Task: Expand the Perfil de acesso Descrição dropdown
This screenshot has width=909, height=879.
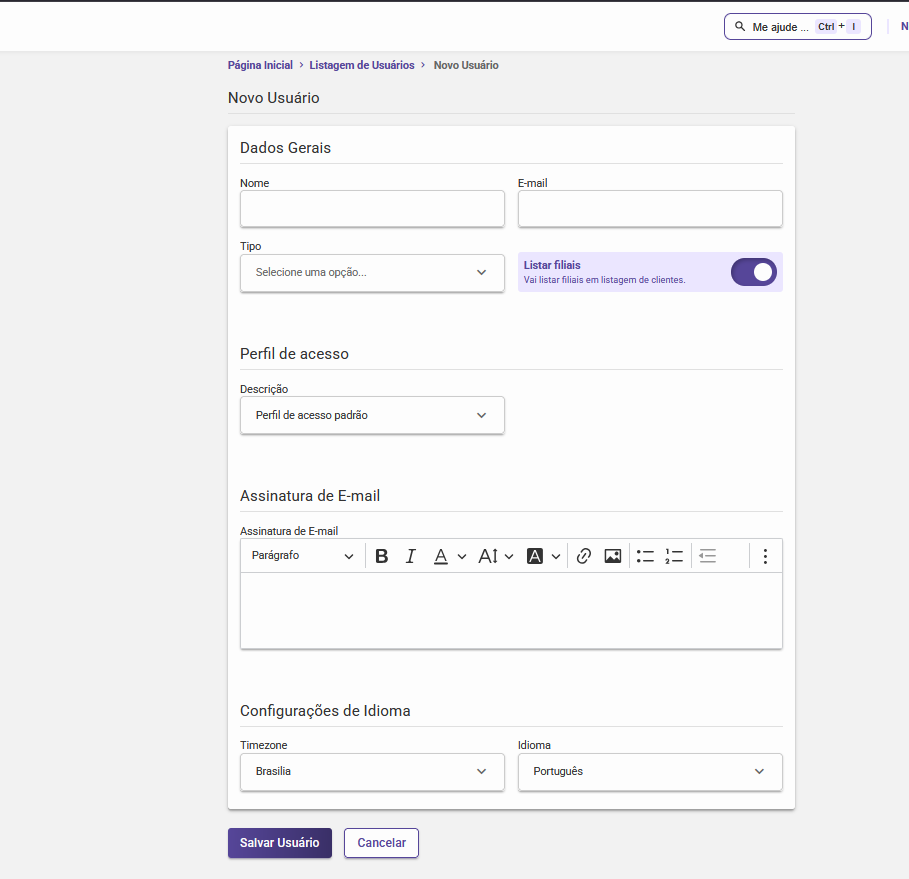Action: (372, 415)
